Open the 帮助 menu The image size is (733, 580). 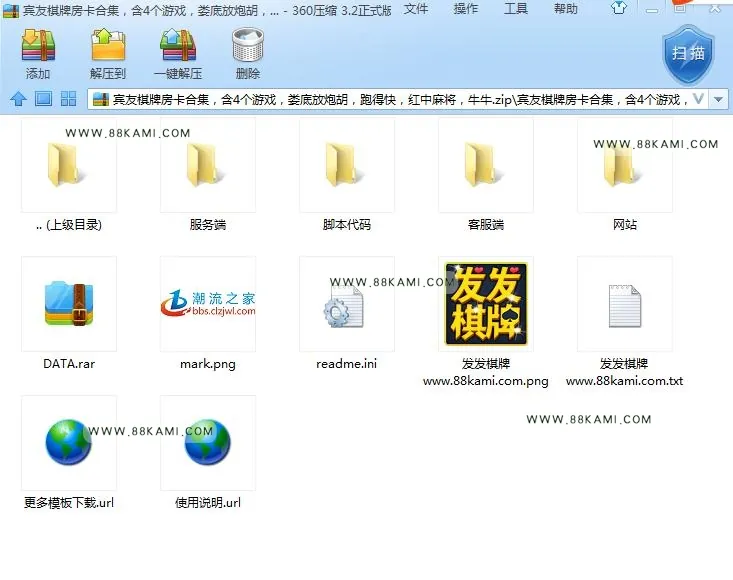click(566, 8)
